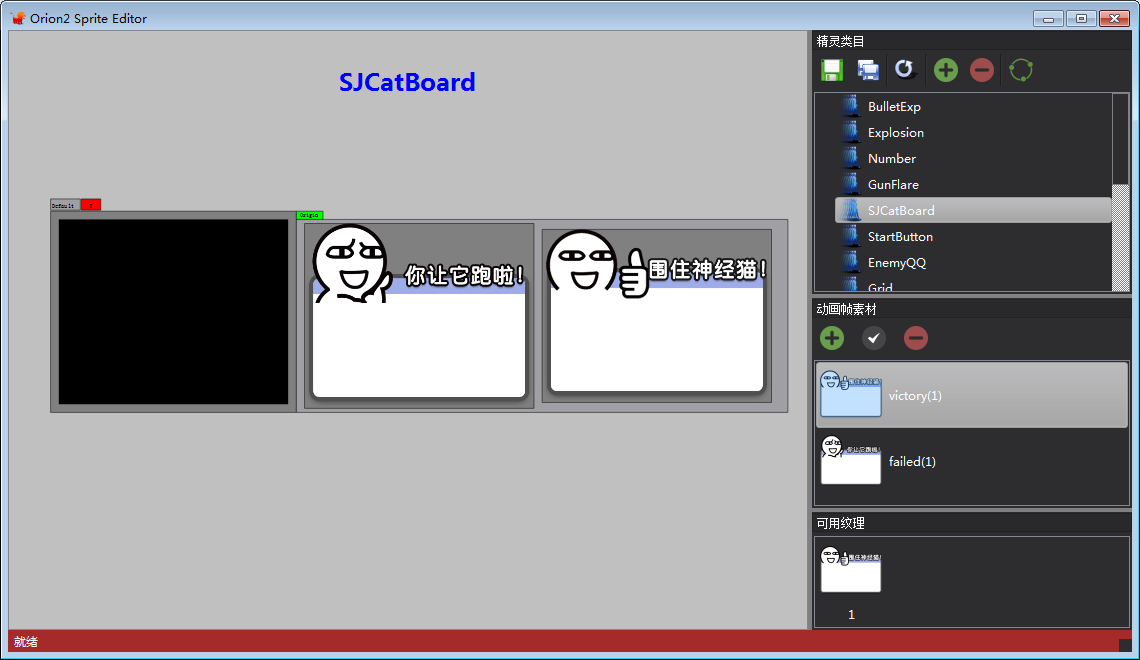
Task: Confirm animation with the checkmark icon
Action: [874, 338]
